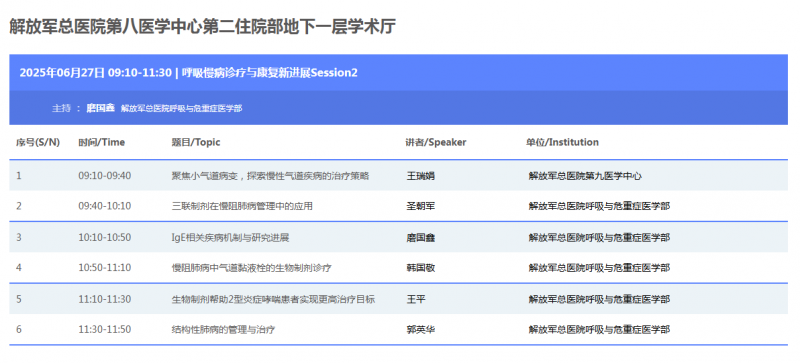Viewport: 800px width, 363px height.
Task: Click serial number 3 in the 10:10-10:50 row
Action: pos(19,237)
